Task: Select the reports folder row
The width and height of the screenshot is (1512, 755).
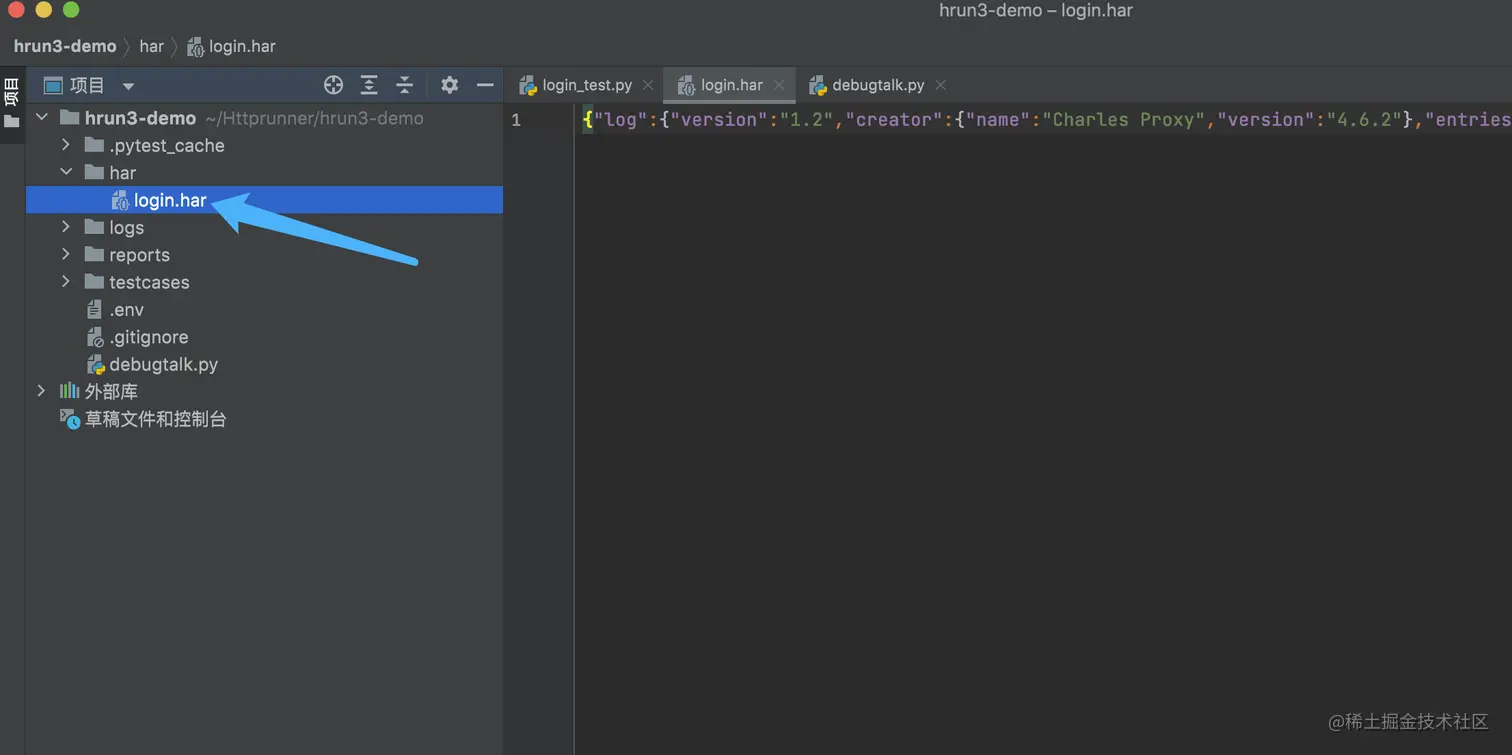Action: point(264,255)
